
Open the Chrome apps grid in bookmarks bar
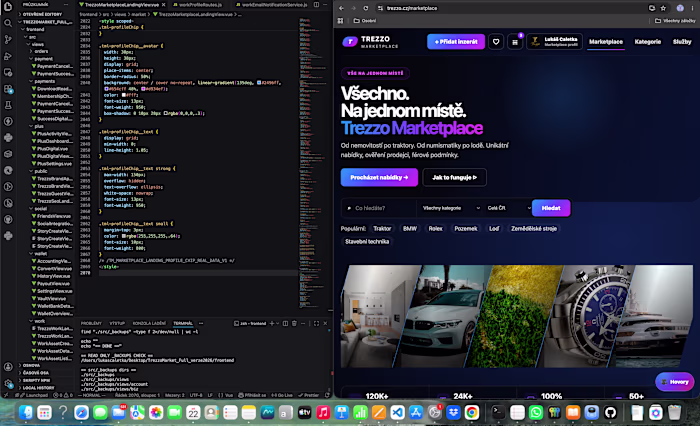pyautogui.click(x=341, y=21)
